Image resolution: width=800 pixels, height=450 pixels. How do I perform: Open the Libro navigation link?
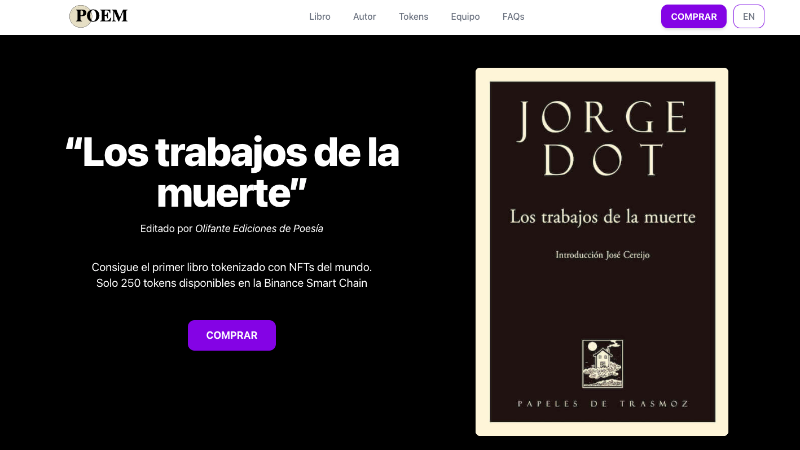coord(320,17)
